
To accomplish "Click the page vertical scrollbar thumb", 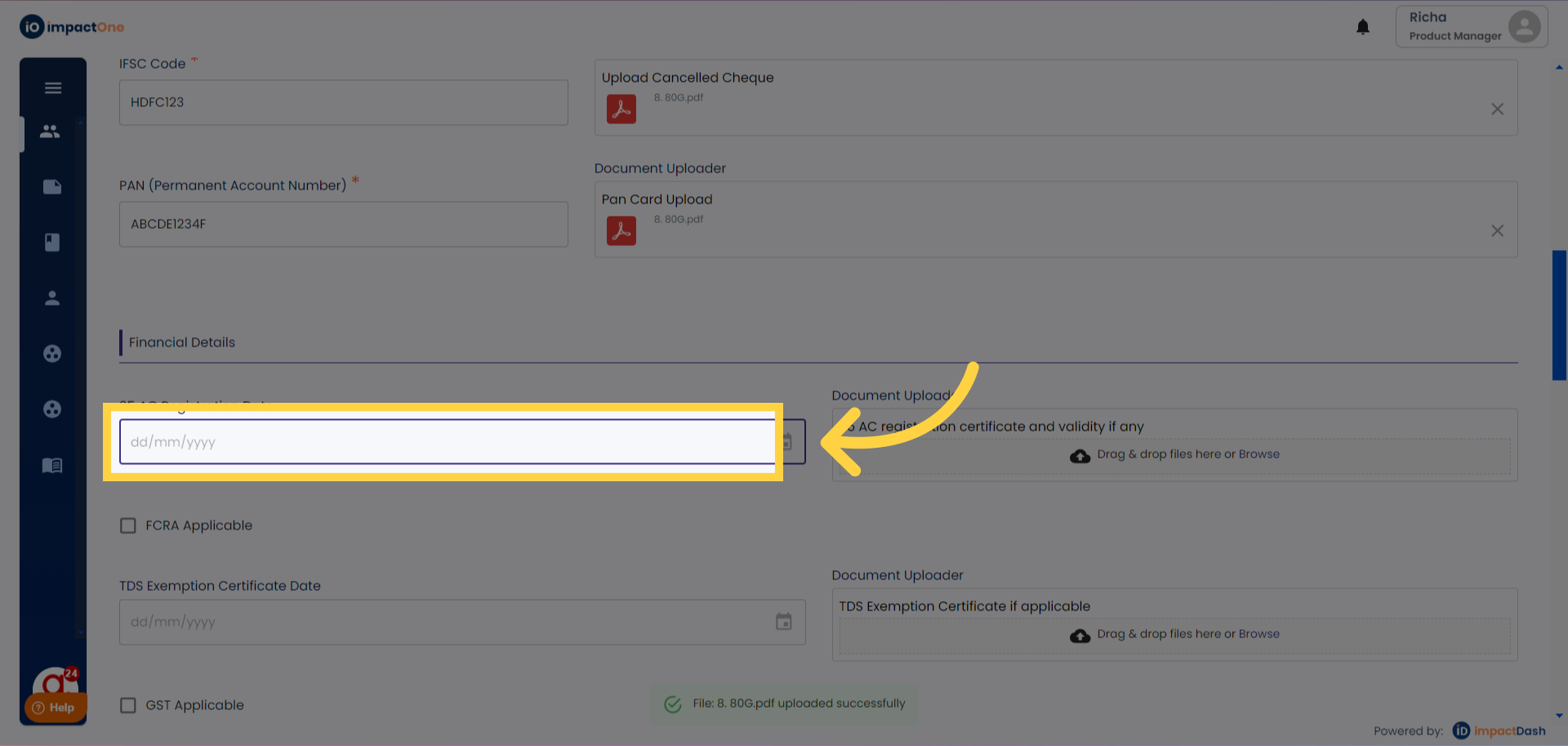I will pyautogui.click(x=1559, y=315).
